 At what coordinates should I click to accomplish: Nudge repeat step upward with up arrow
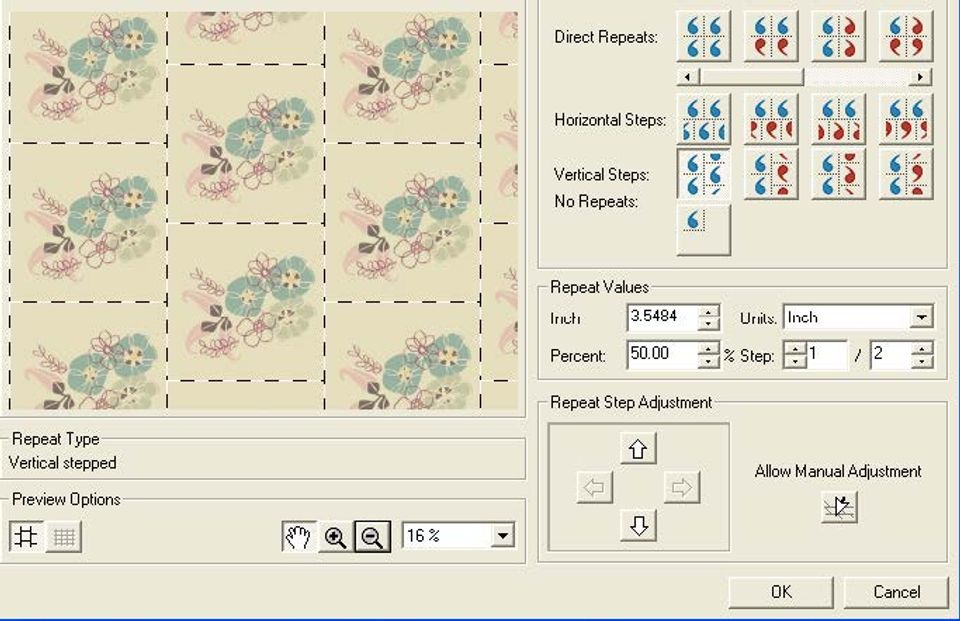(638, 449)
